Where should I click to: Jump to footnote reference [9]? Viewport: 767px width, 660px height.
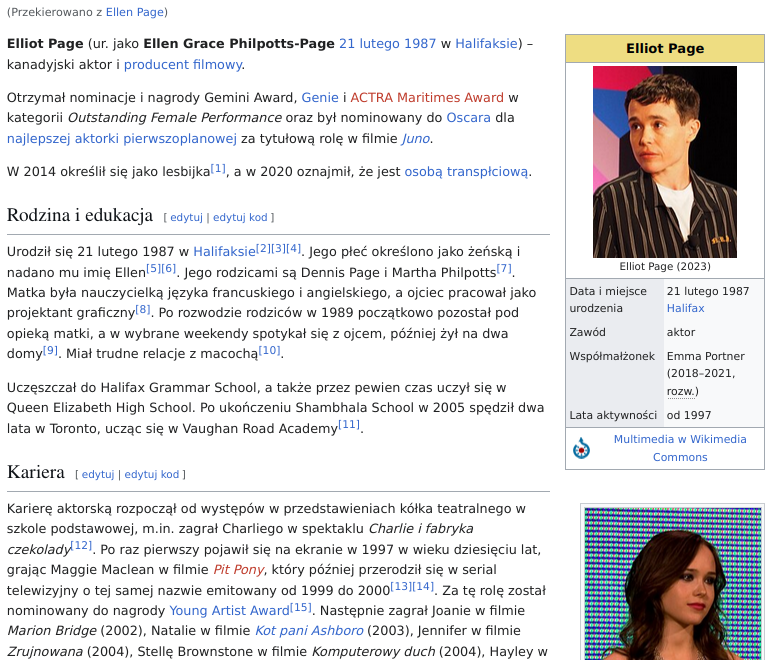tap(50, 350)
